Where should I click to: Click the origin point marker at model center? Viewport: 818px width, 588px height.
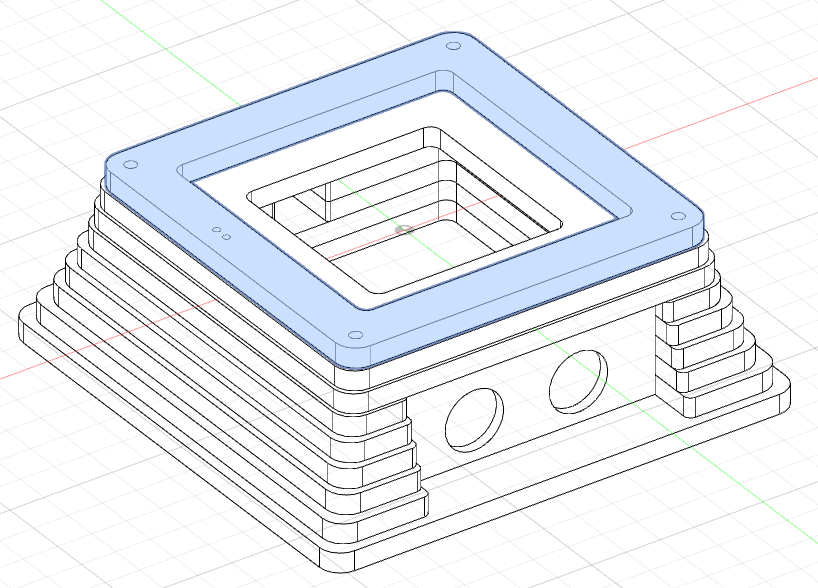404,229
